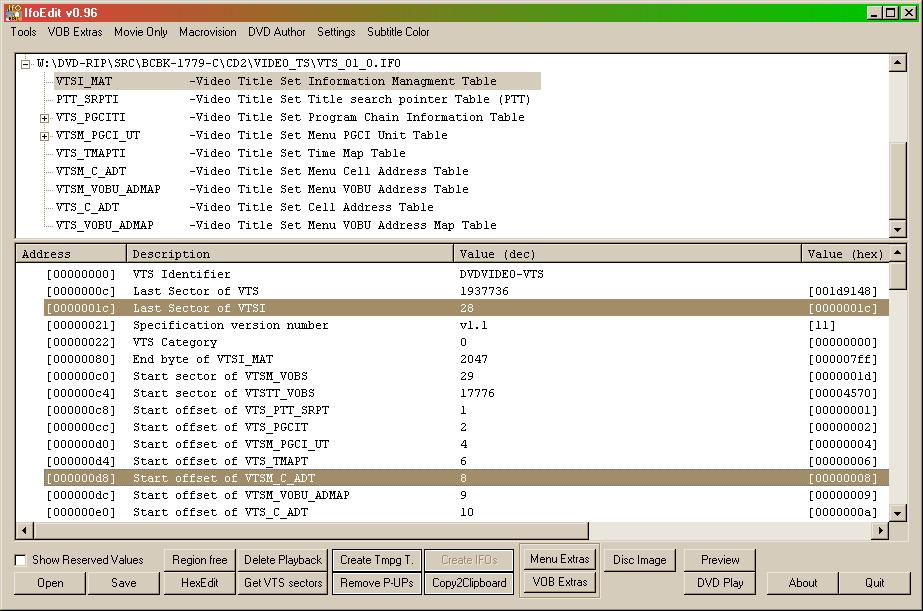Click tree panel scroll down arrow
The image size is (923, 611).
897,230
